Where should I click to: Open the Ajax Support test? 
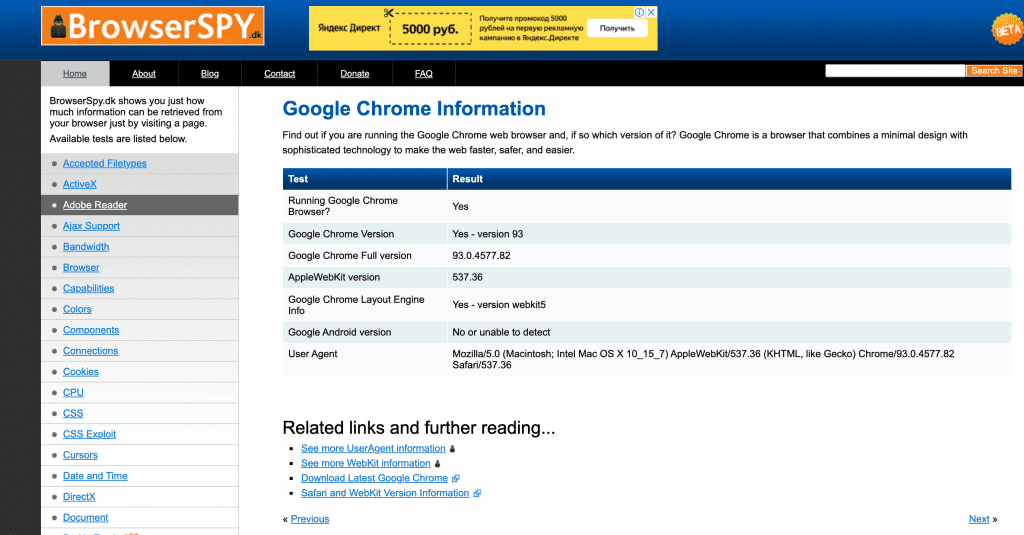pyautogui.click(x=91, y=226)
